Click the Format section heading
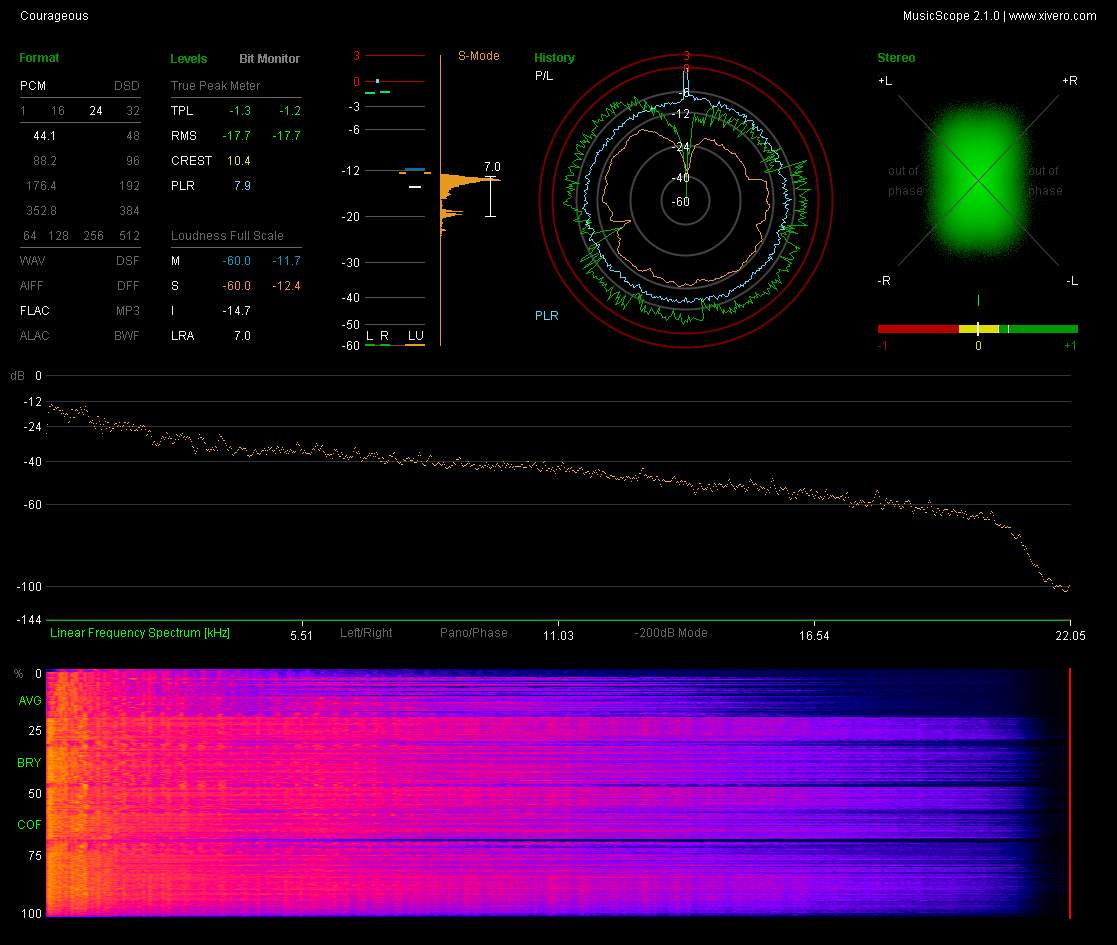This screenshot has height=945, width=1117. [x=39, y=58]
